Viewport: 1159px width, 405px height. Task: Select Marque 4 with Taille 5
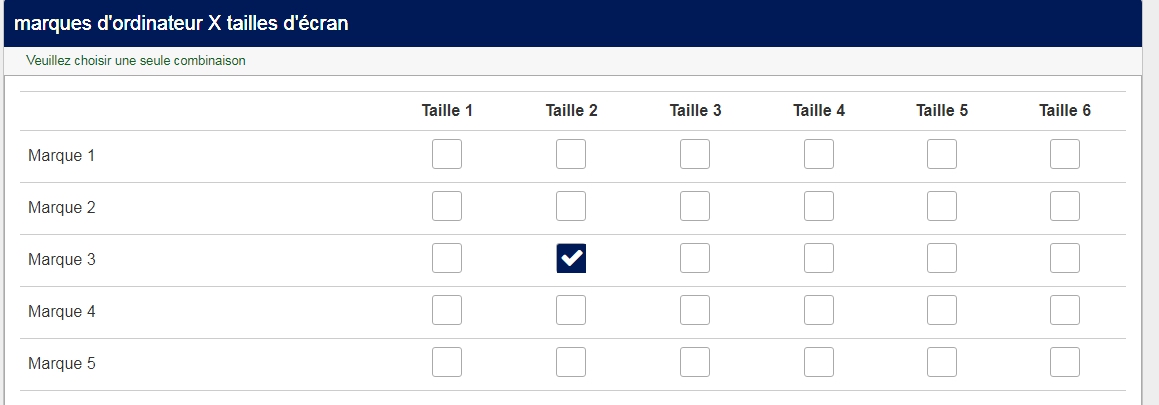point(942,311)
